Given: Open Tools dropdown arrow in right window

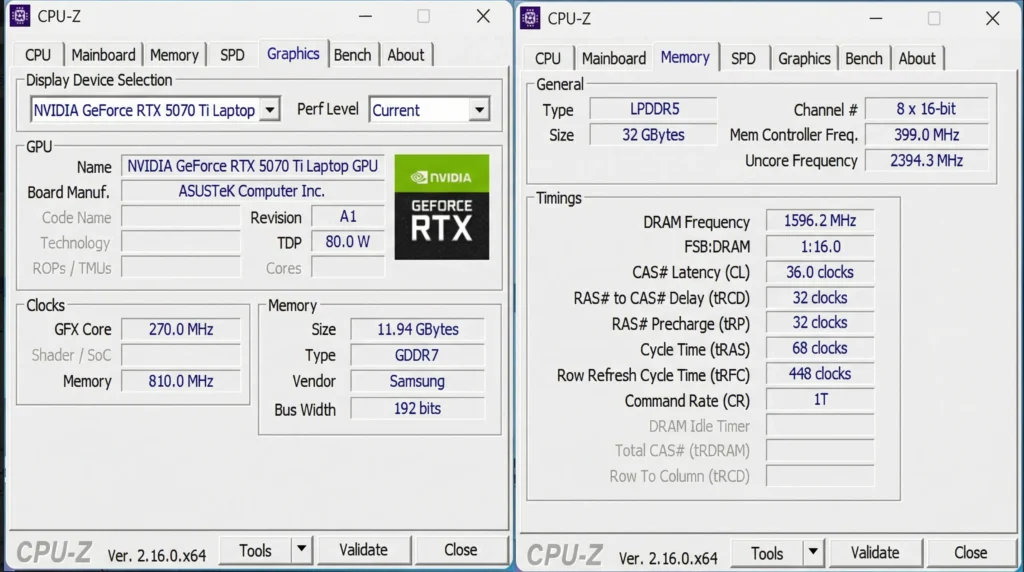Looking at the screenshot, I should click(813, 553).
